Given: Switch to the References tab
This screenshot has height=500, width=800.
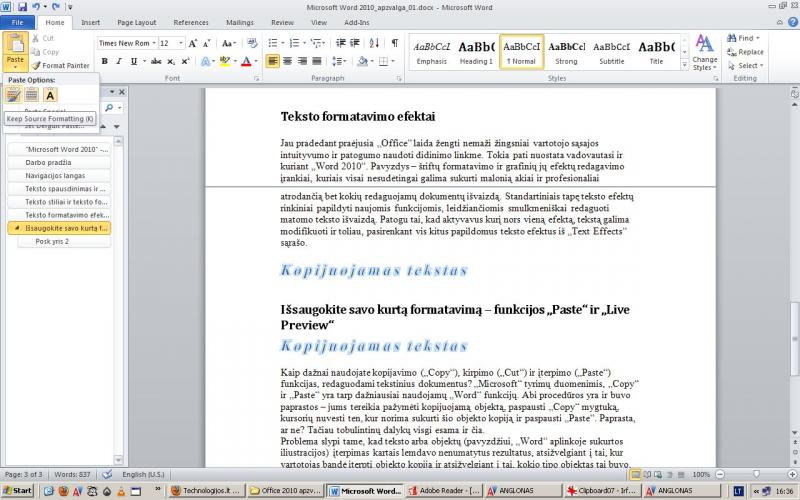Looking at the screenshot, I should coord(191,22).
